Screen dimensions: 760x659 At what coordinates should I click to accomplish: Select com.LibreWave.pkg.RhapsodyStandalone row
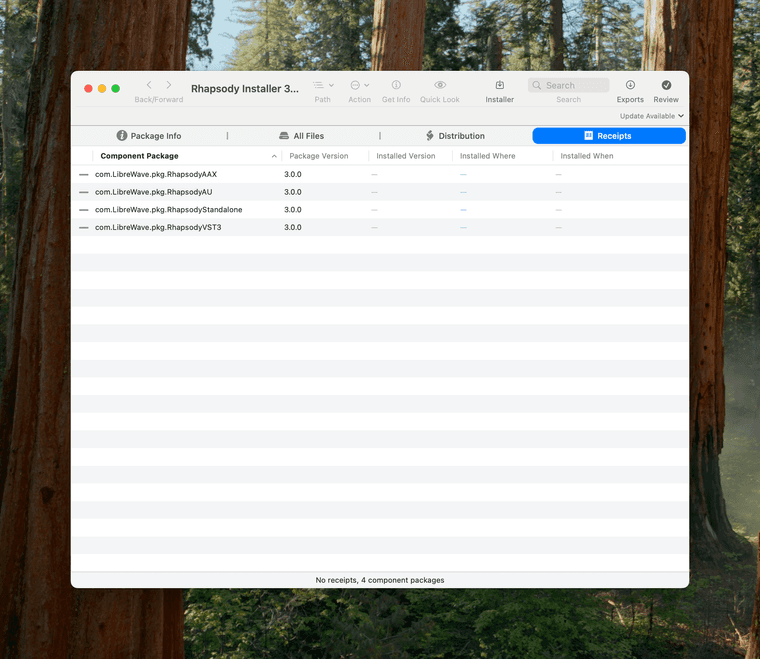coord(380,209)
